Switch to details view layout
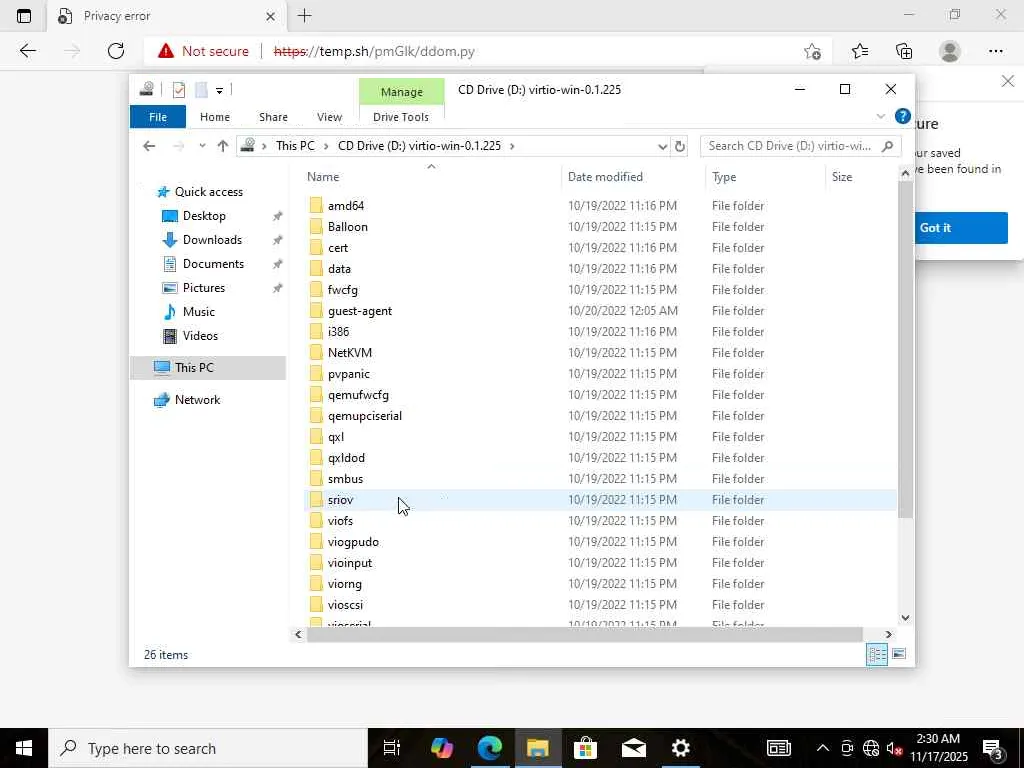1024x768 pixels. pos(876,654)
